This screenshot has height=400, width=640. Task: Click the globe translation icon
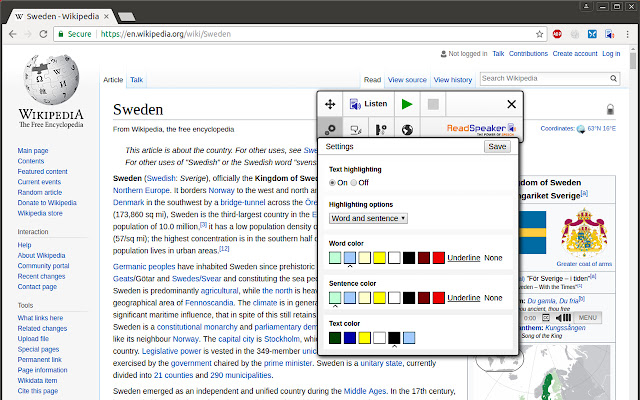click(x=407, y=129)
